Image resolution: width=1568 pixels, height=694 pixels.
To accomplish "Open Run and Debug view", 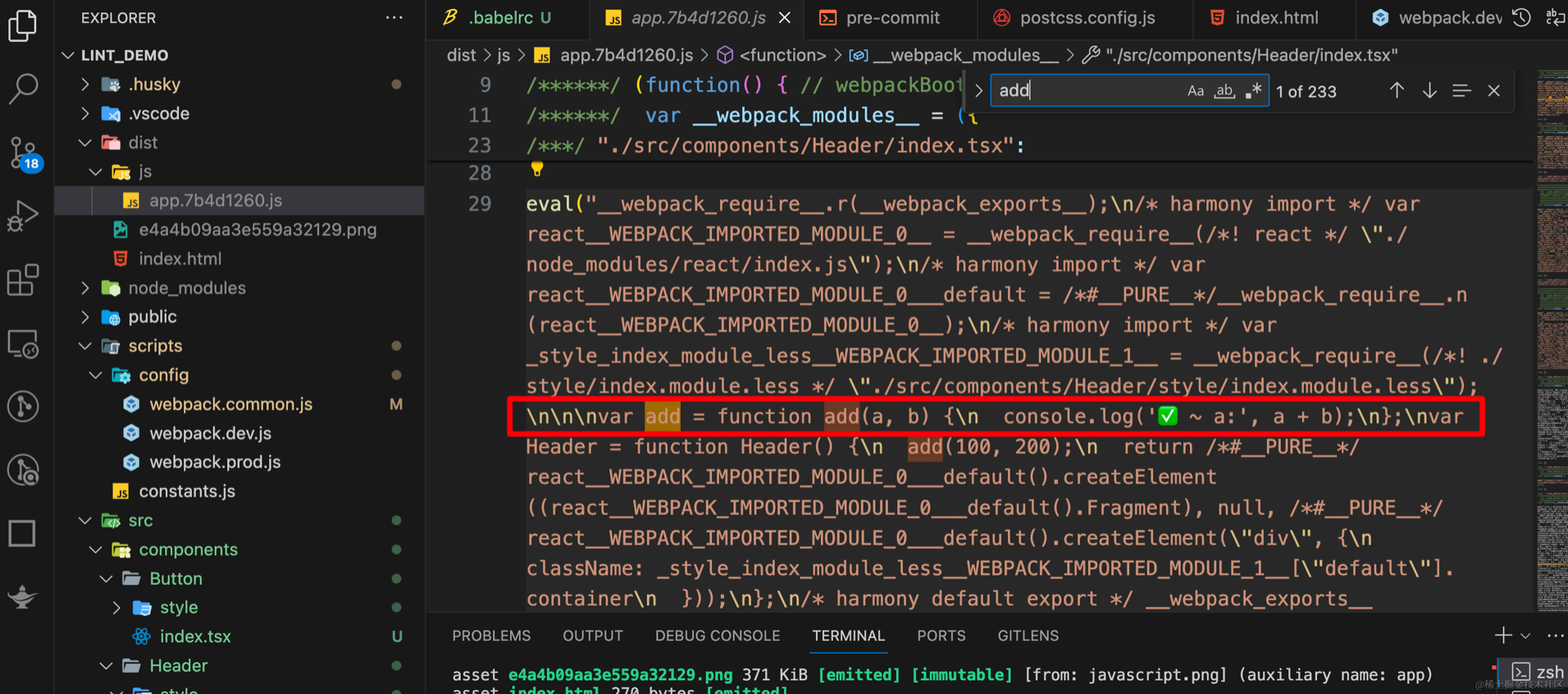I will [23, 217].
